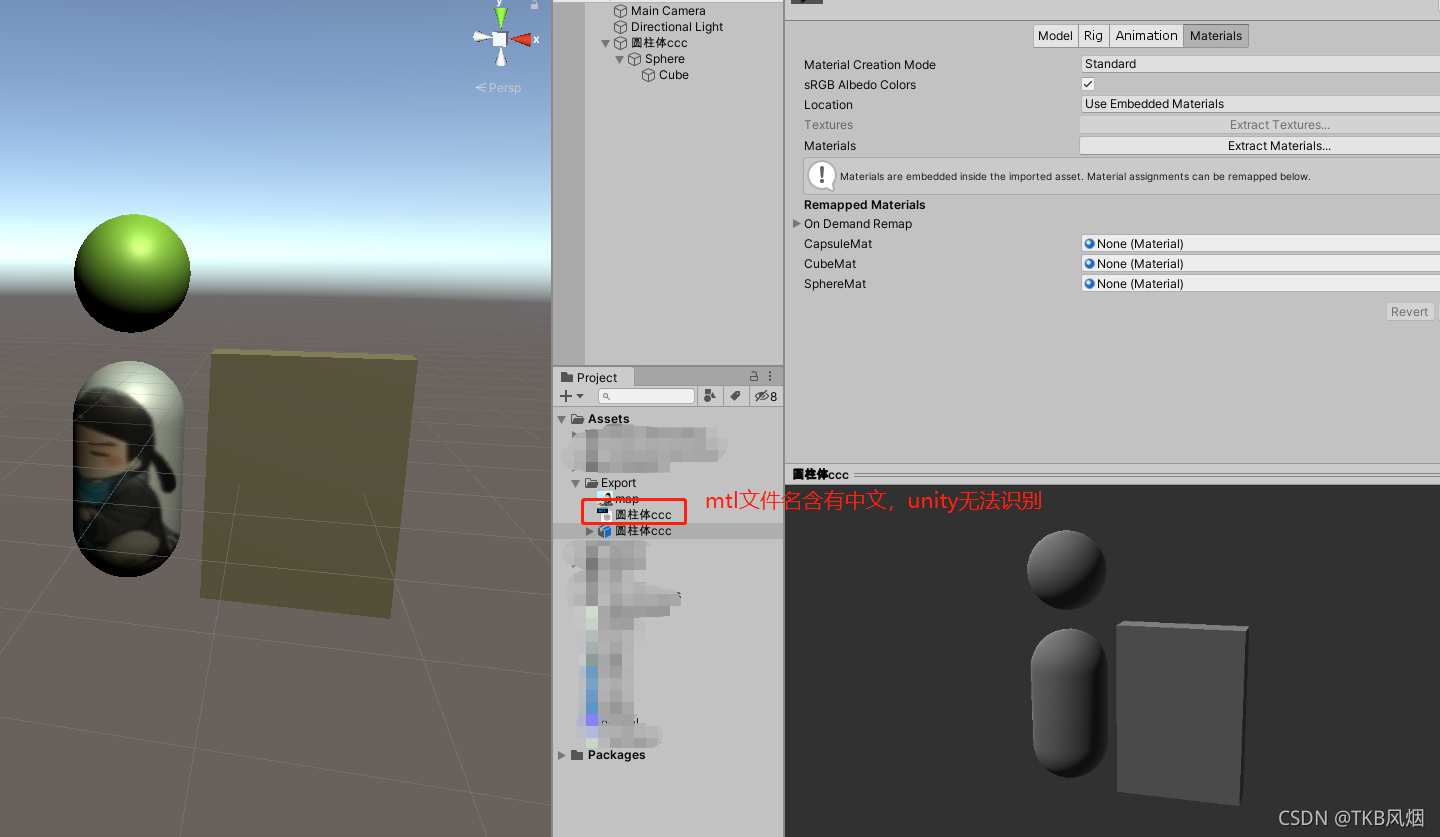1440x837 pixels.
Task: Click the cube icon beside Directional Light
Action: 621,27
